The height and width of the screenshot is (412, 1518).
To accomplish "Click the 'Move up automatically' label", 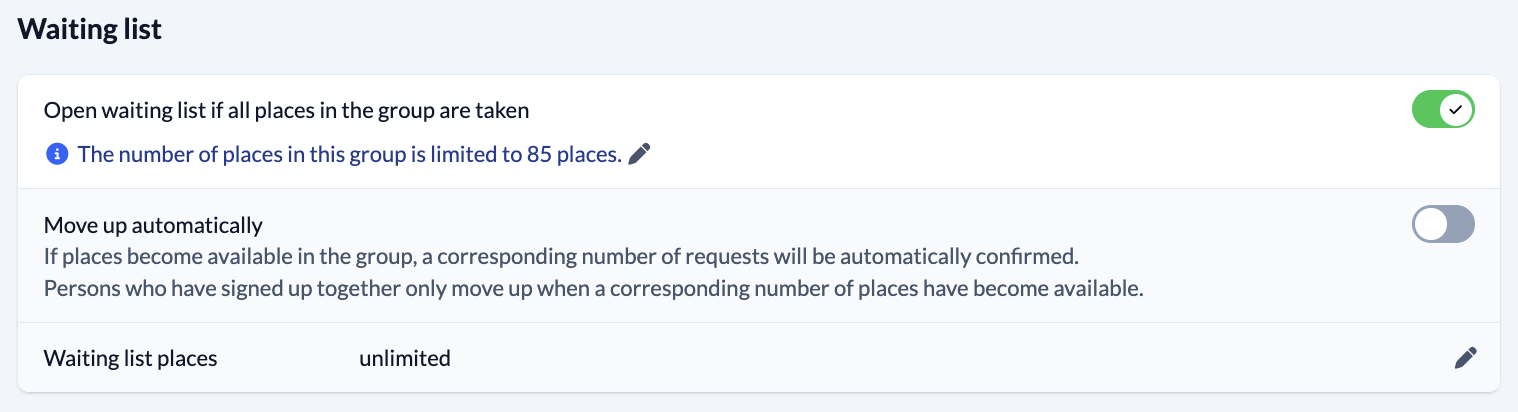I will pos(153,224).
